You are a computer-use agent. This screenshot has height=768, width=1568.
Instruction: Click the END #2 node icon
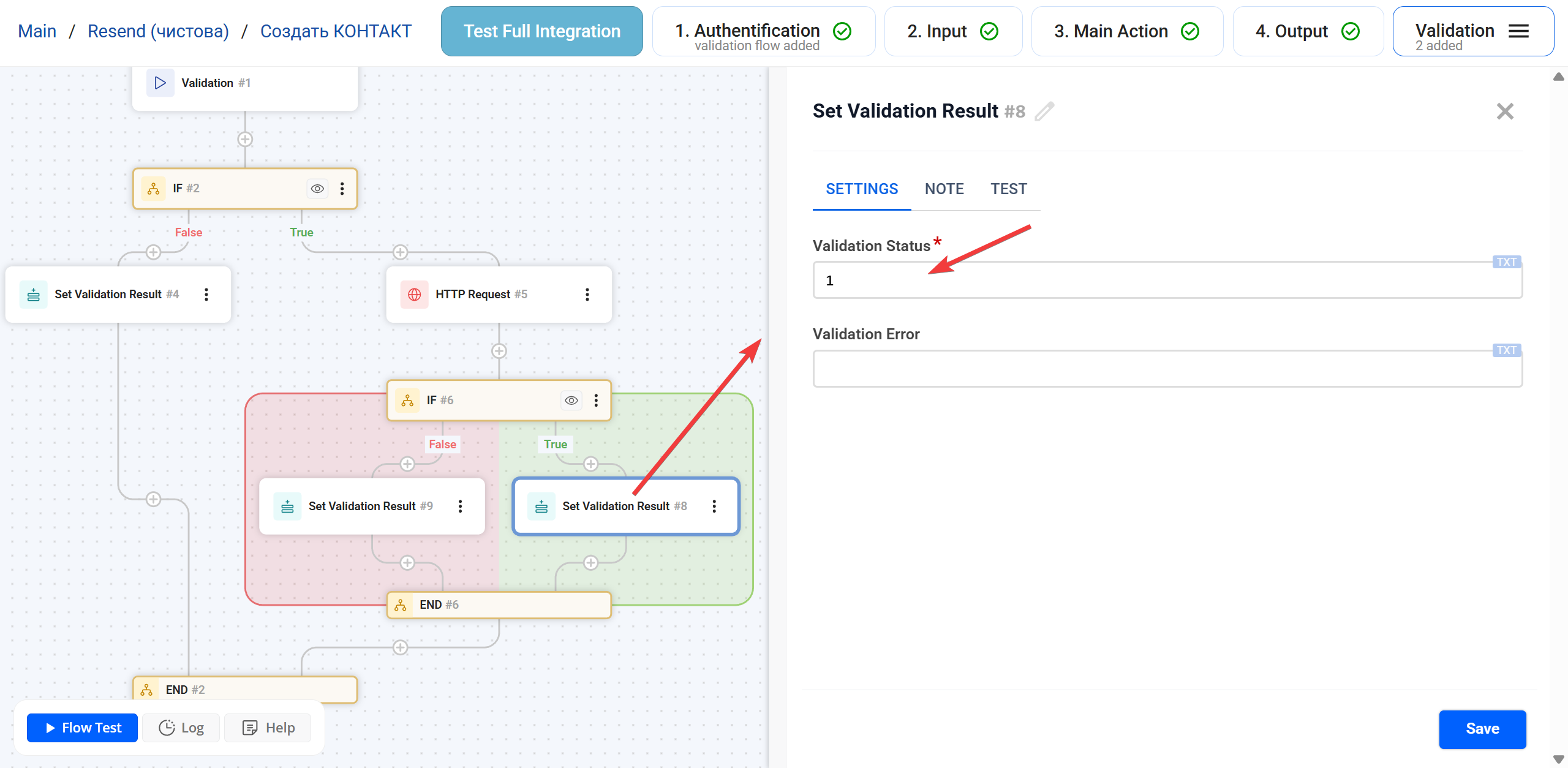pos(147,689)
